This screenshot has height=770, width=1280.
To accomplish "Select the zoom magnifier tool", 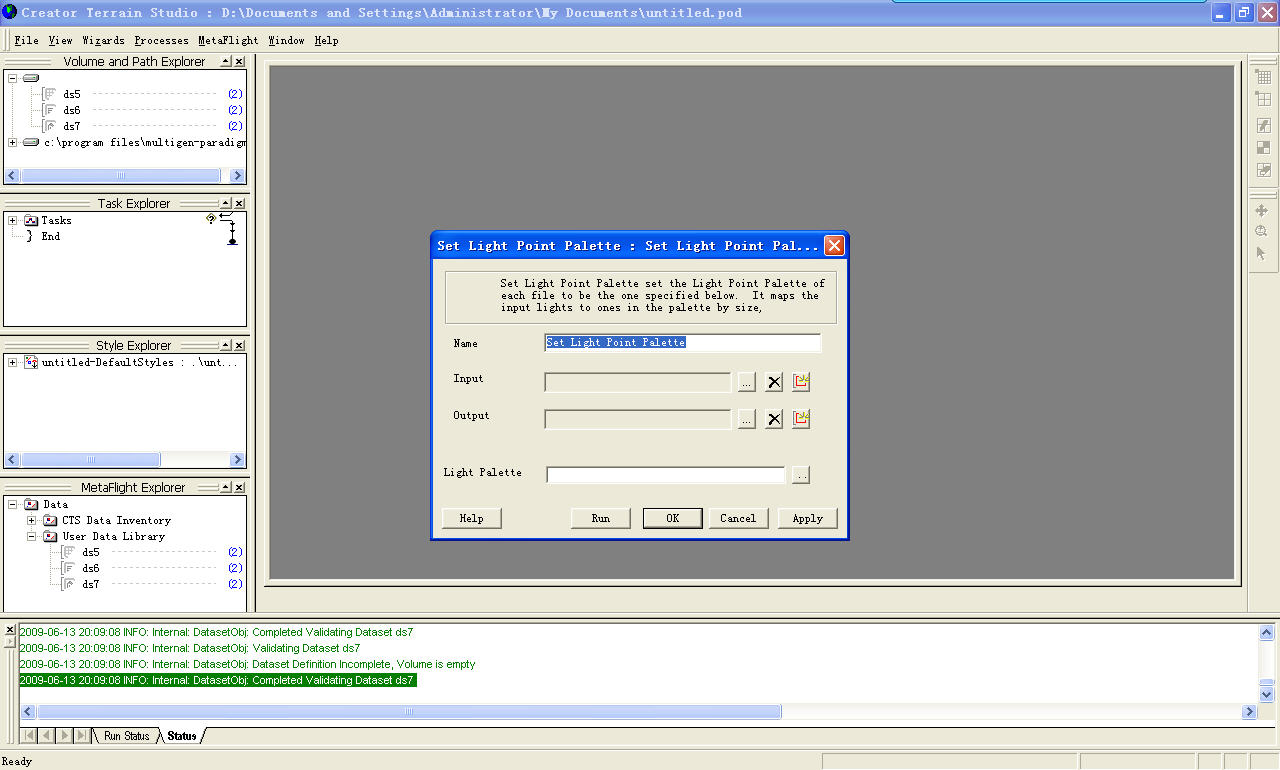I will click(1262, 232).
